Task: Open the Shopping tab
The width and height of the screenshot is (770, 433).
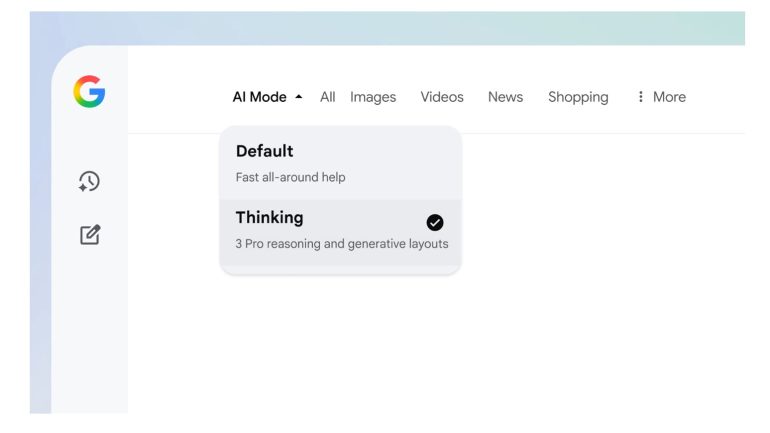Action: [x=578, y=97]
